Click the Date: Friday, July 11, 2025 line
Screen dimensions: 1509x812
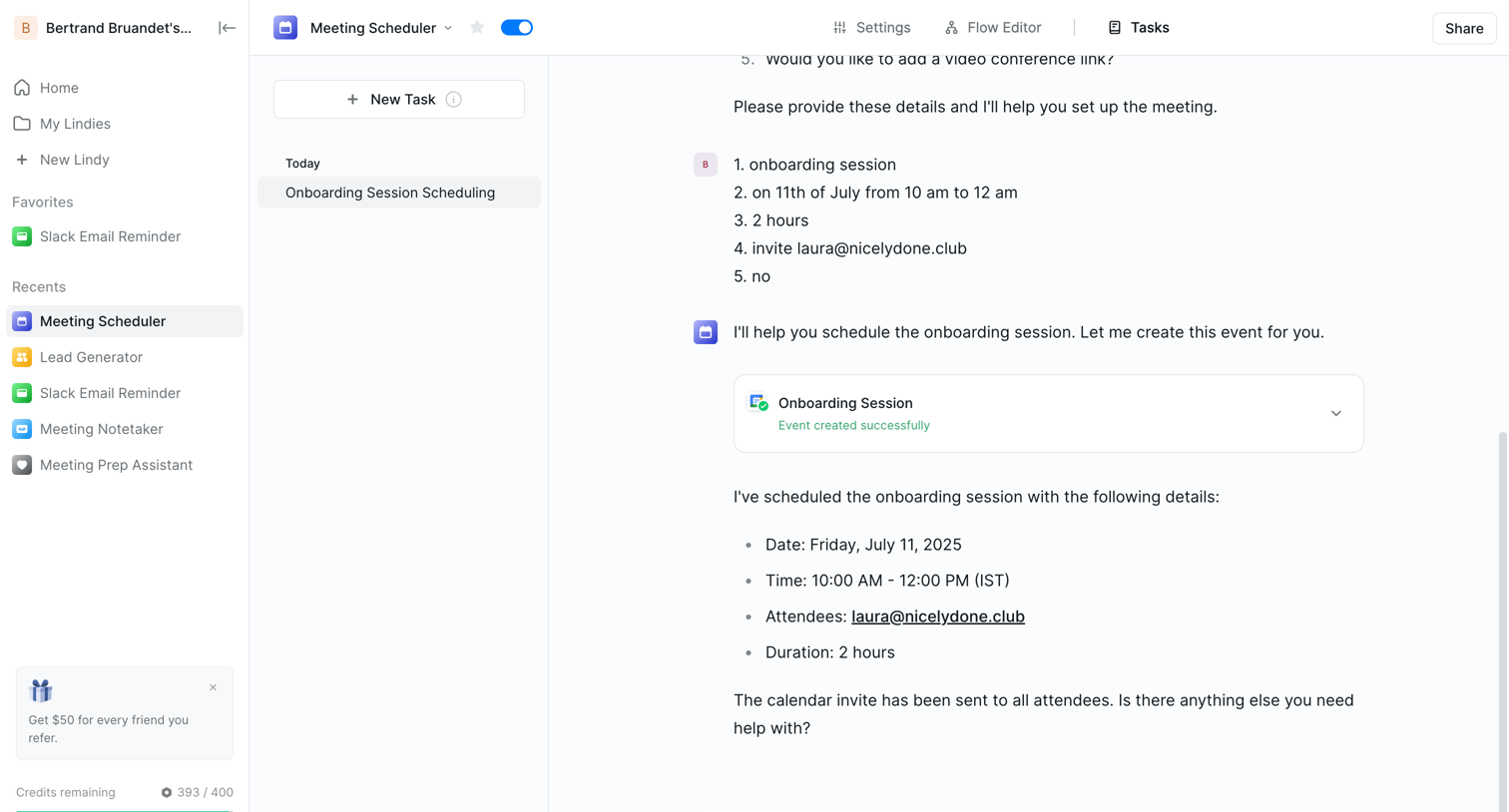pyautogui.click(x=863, y=545)
